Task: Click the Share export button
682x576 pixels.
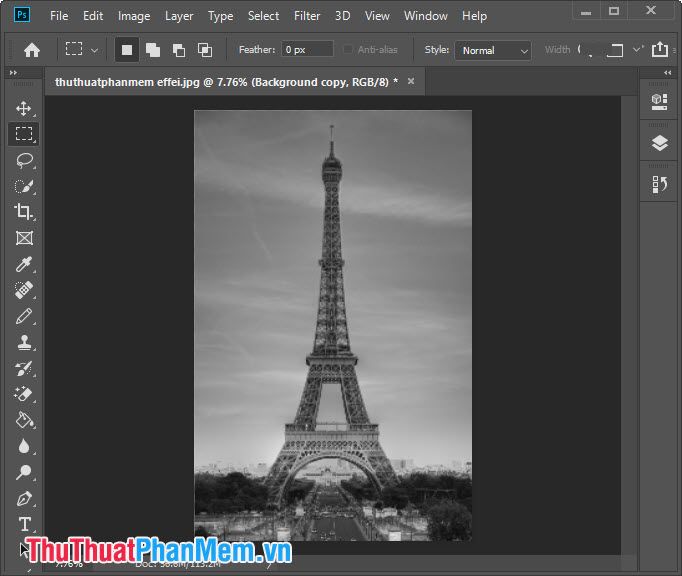Action: click(659, 49)
